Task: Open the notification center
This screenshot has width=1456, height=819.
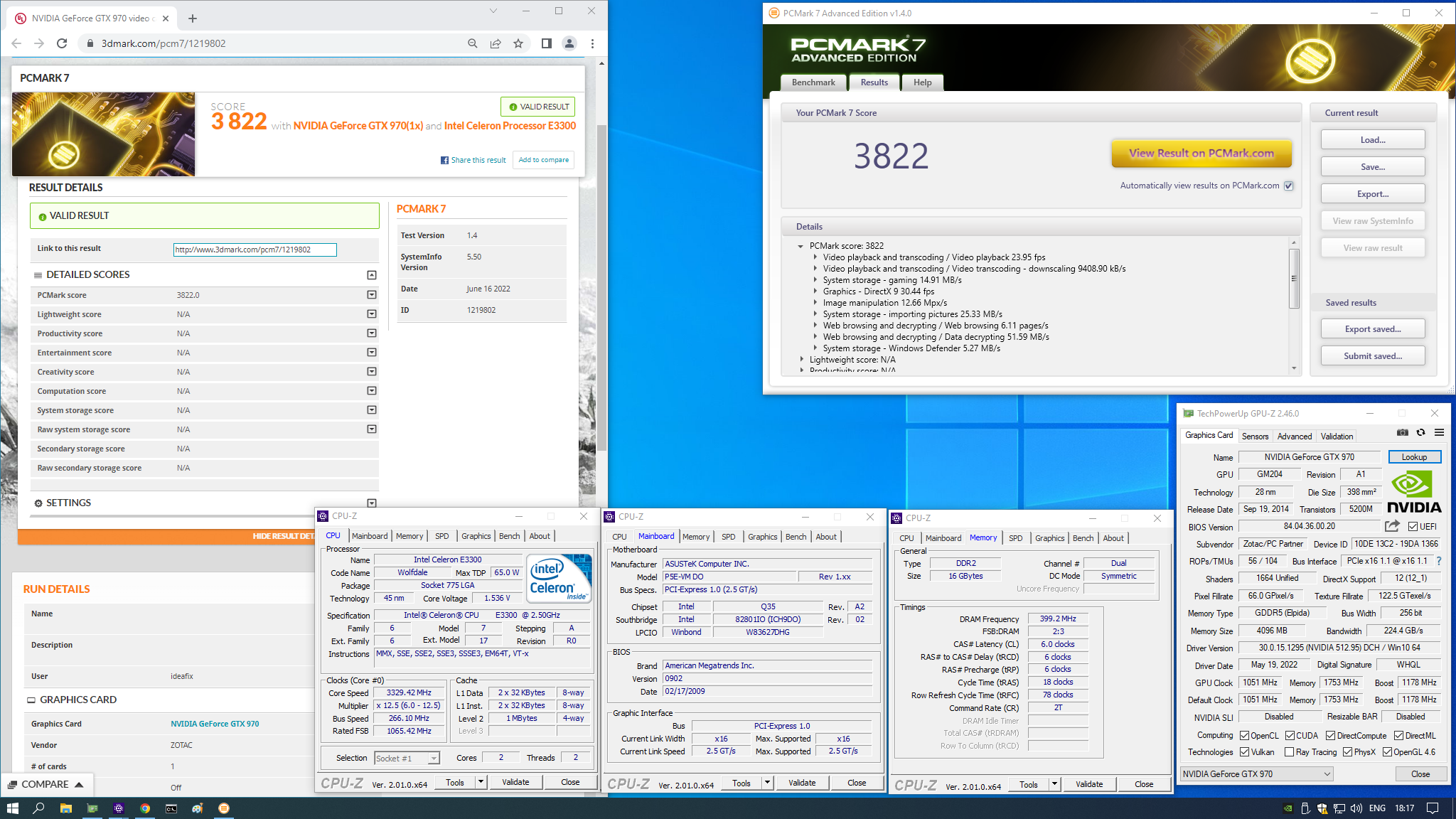Action: [x=1433, y=808]
